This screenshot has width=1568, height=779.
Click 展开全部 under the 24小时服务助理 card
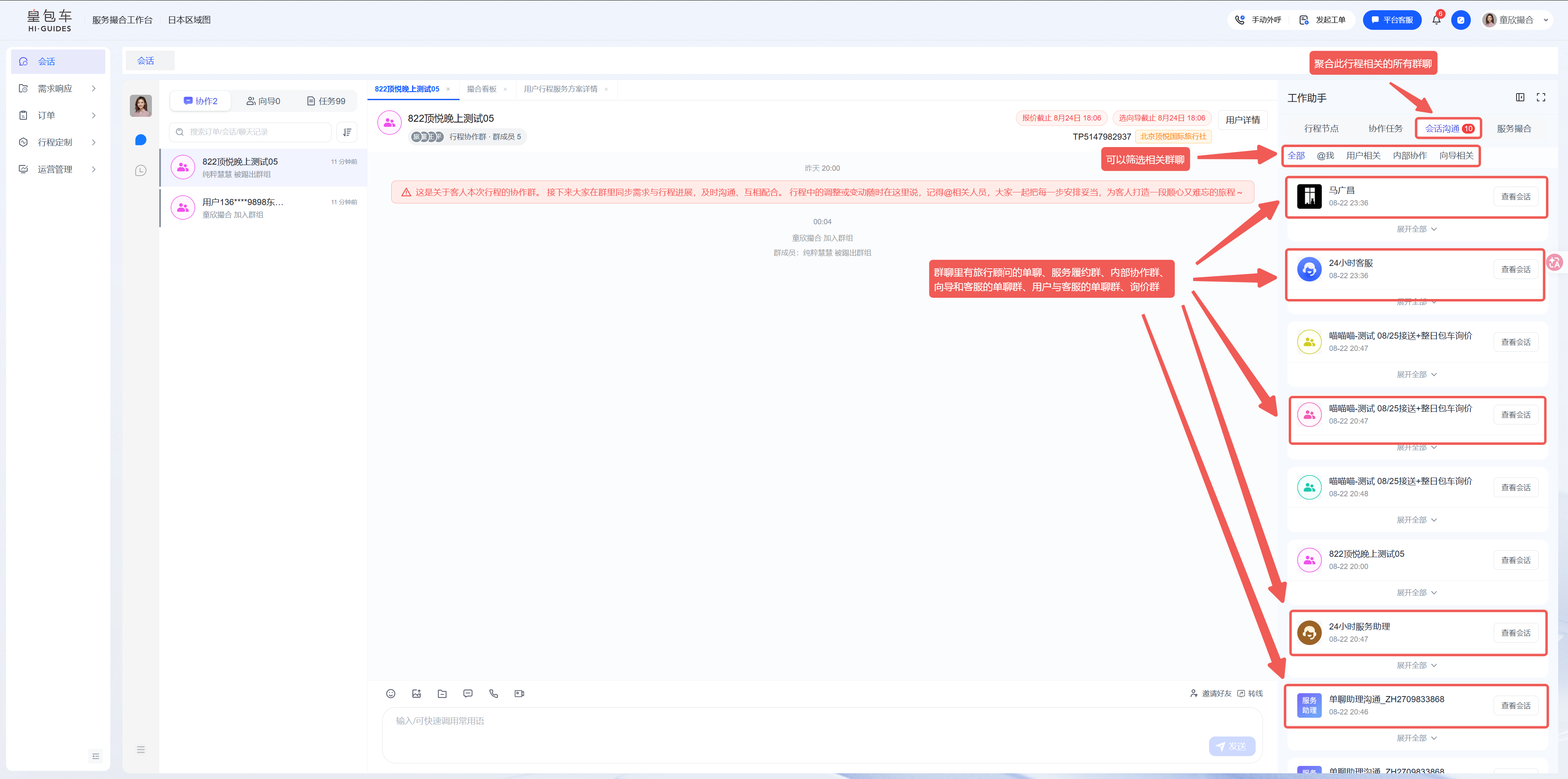pos(1417,666)
